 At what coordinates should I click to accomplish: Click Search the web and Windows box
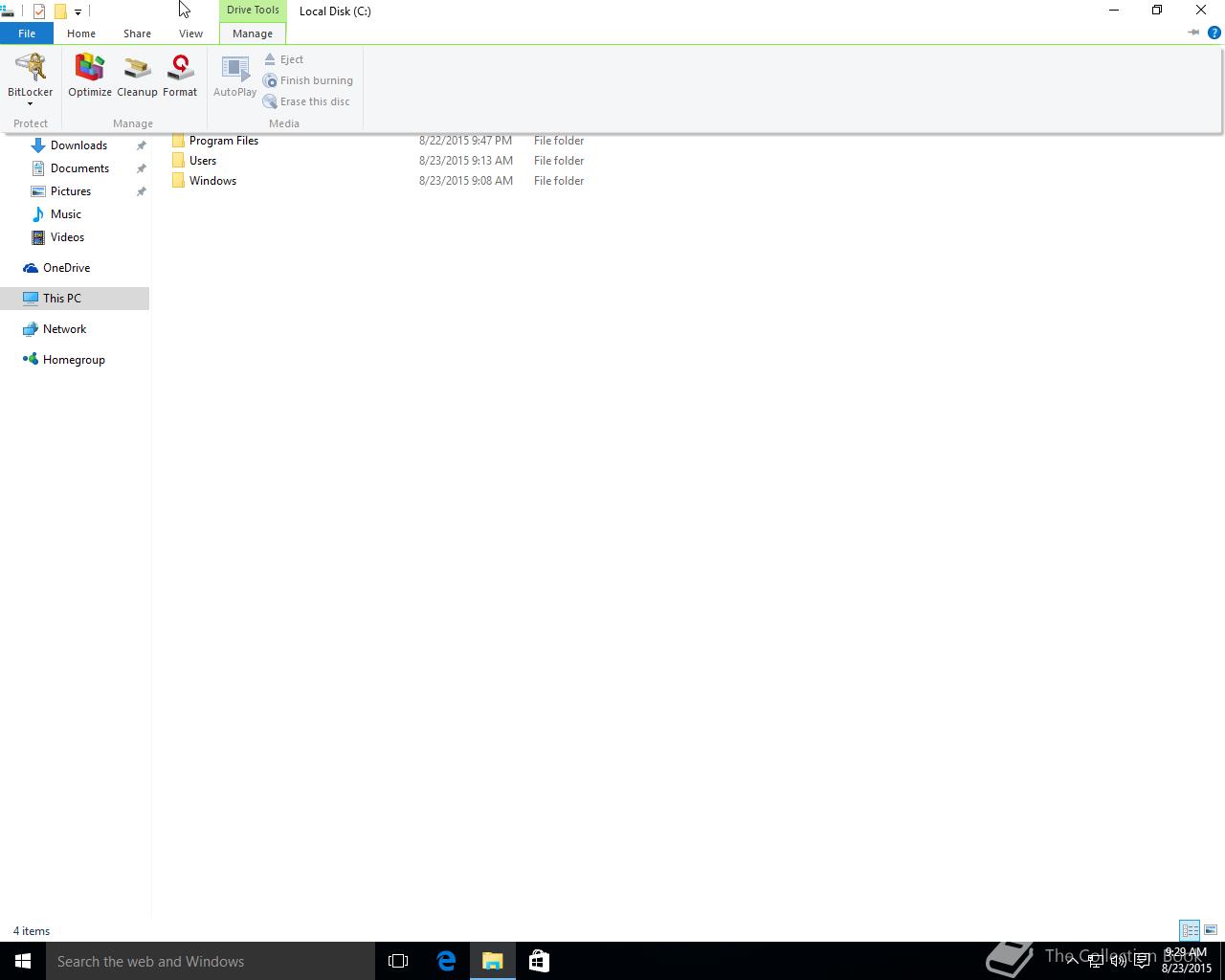click(211, 961)
